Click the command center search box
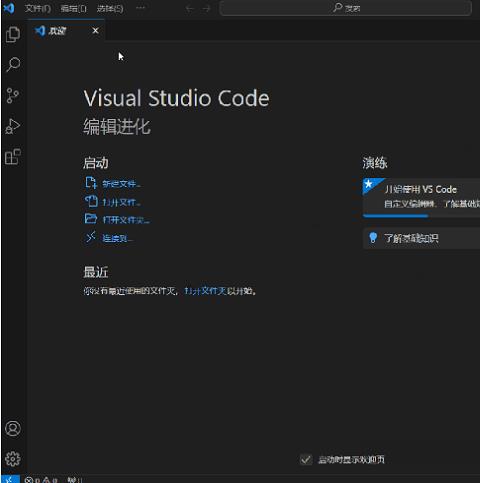 346,8
